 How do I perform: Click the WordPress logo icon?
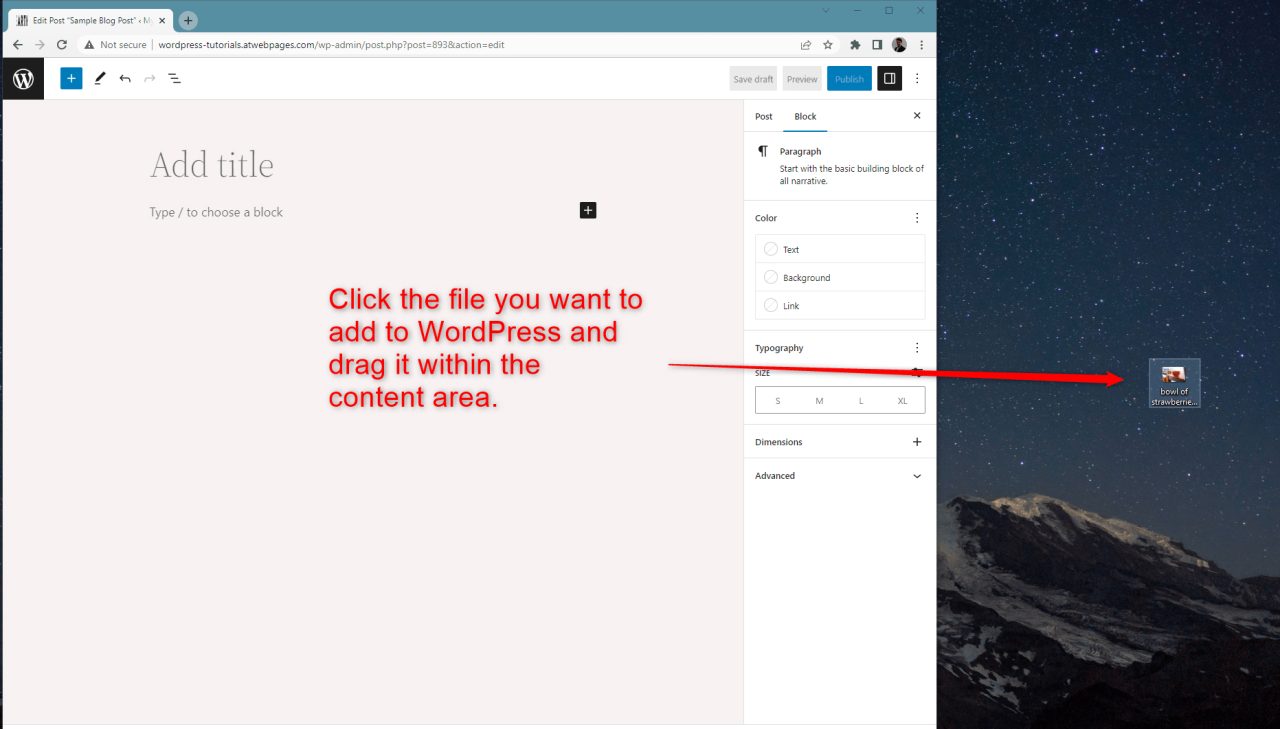22,78
